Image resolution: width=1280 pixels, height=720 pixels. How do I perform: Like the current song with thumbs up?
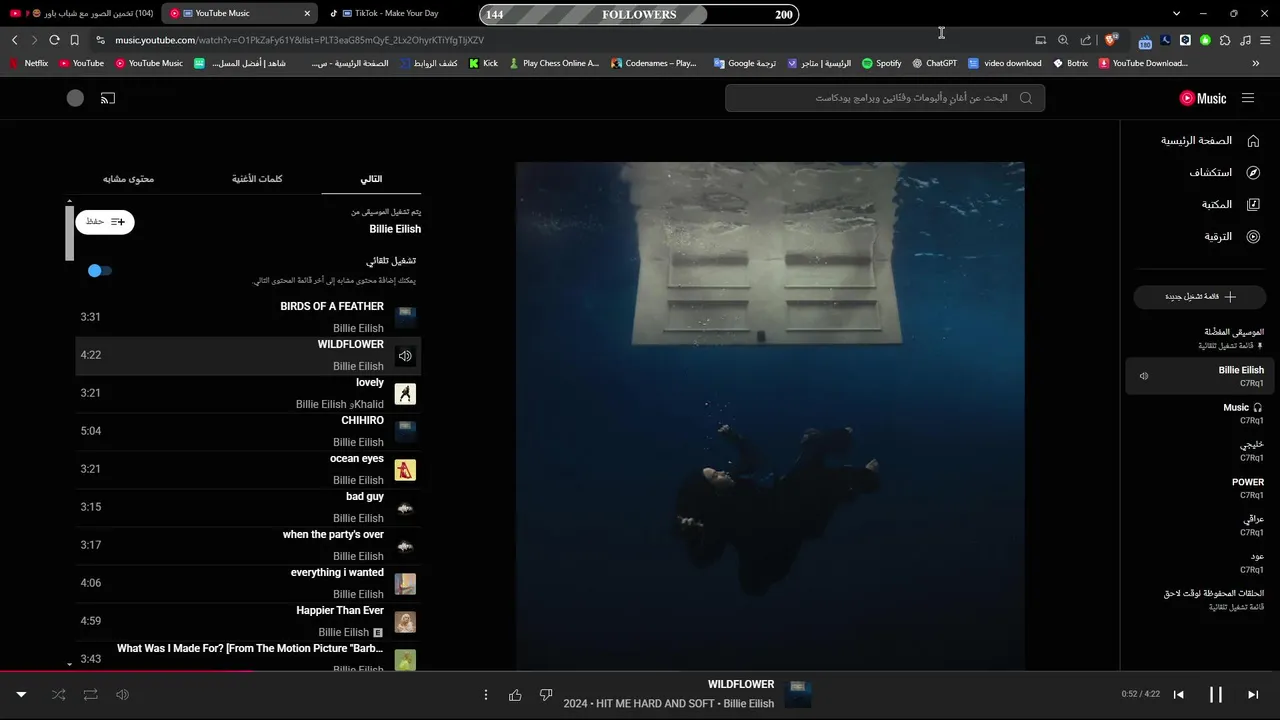tap(515, 695)
